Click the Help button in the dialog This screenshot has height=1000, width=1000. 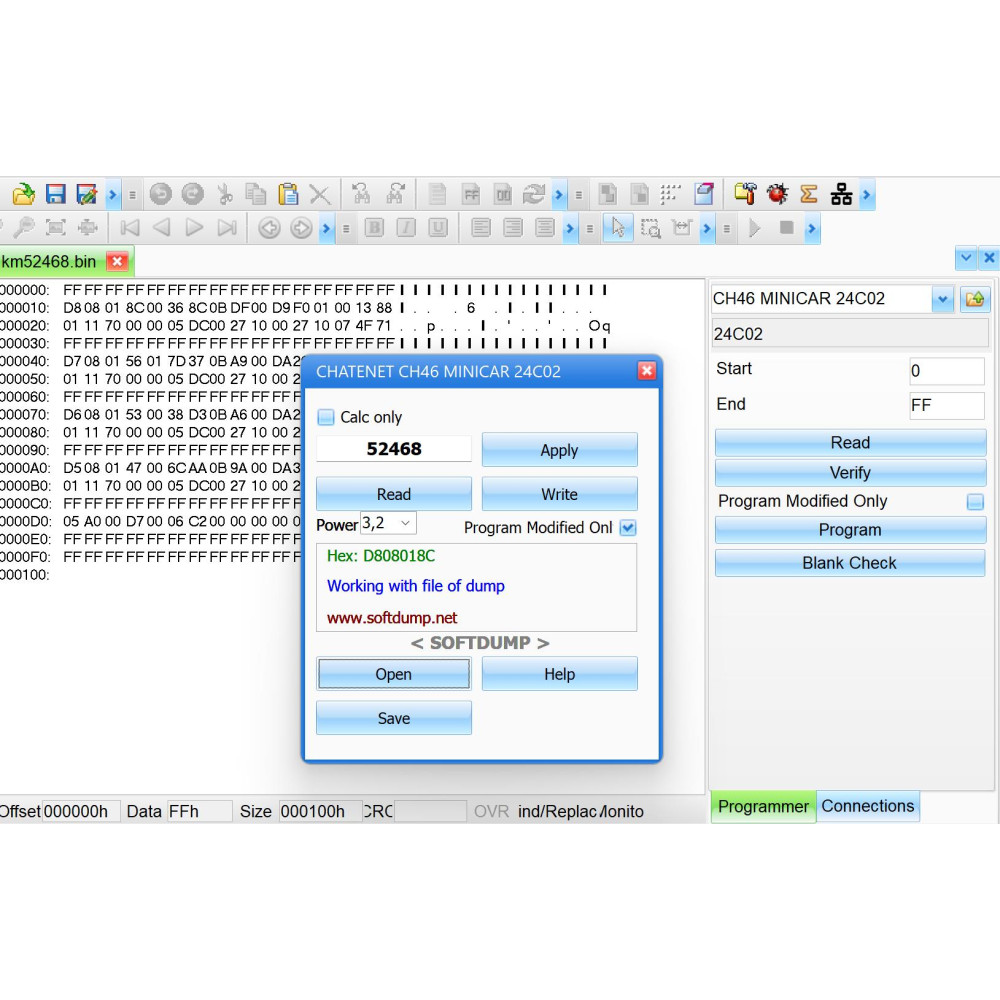point(559,674)
